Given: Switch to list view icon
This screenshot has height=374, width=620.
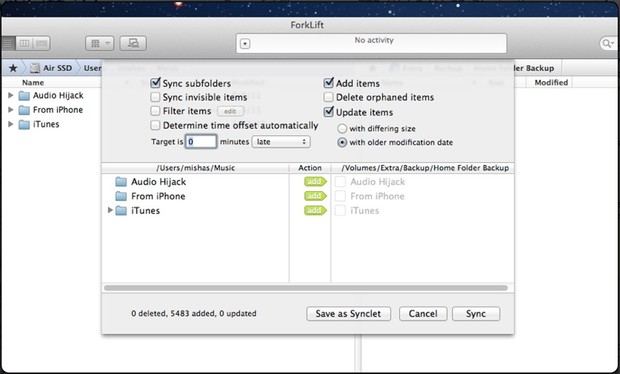Looking at the screenshot, I should pos(8,43).
